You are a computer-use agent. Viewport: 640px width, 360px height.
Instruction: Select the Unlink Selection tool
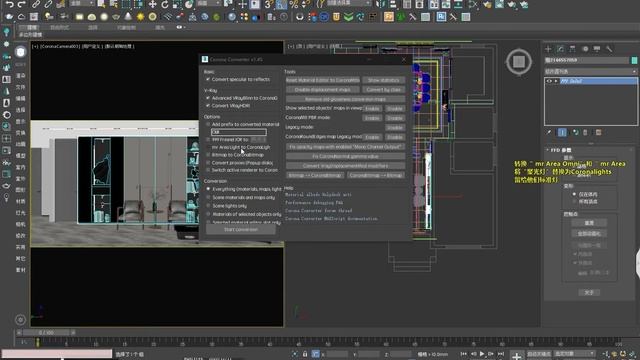[x=48, y=4]
